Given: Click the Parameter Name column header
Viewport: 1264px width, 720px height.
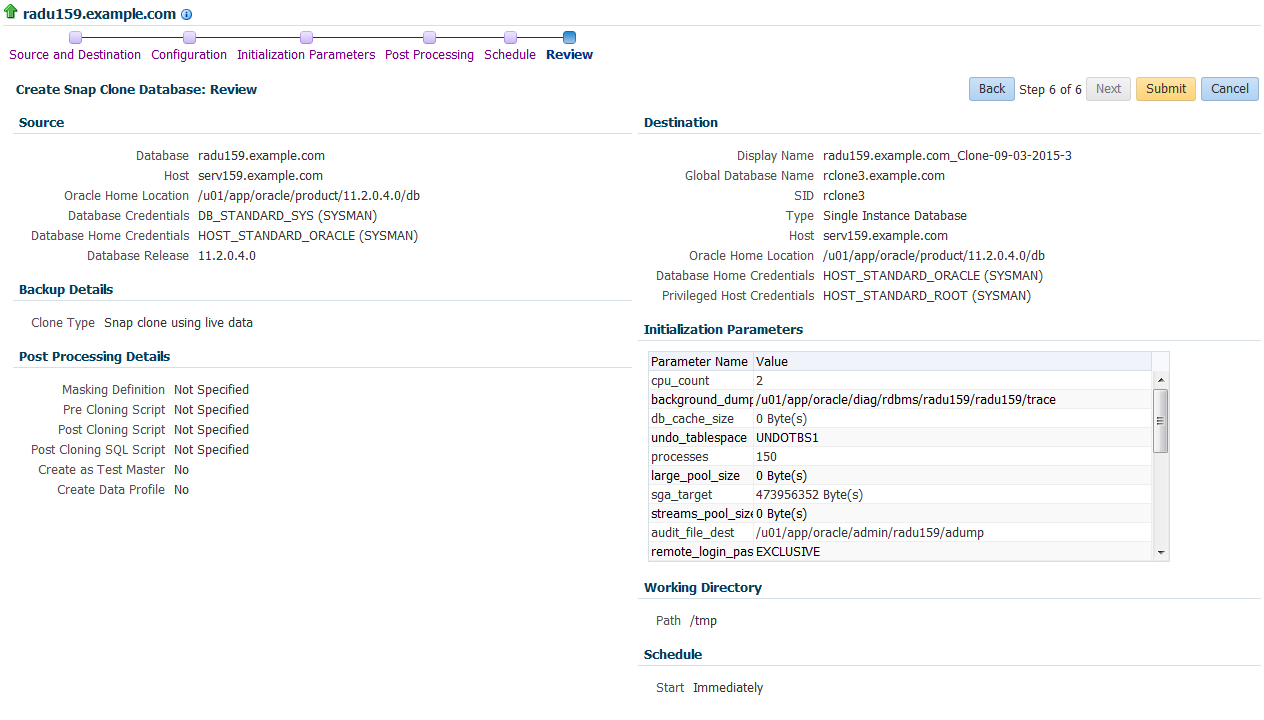Looking at the screenshot, I should [x=700, y=362].
